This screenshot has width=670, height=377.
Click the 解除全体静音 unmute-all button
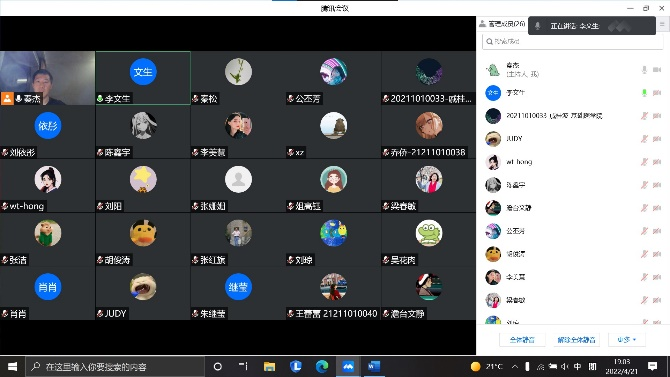coord(576,340)
